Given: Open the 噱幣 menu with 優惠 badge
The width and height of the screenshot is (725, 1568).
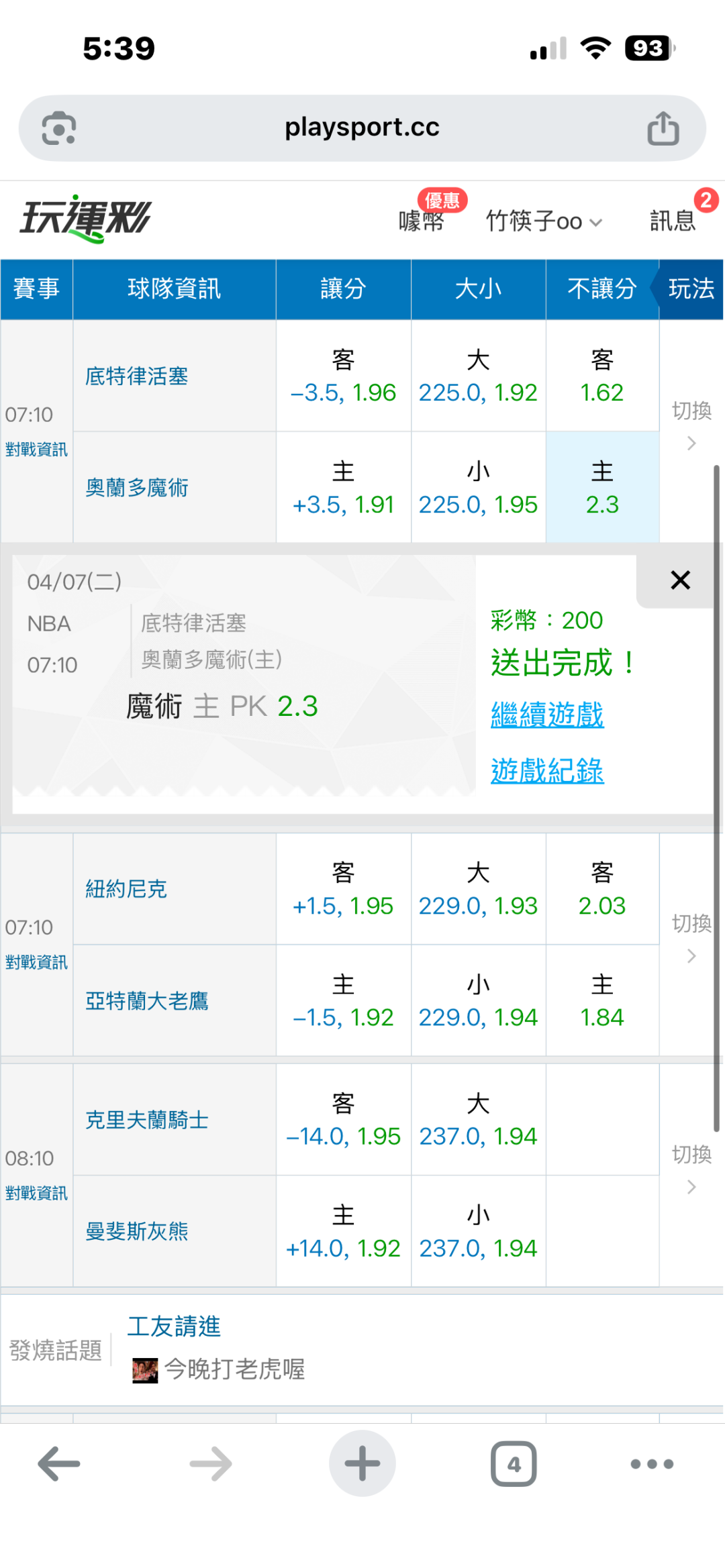Looking at the screenshot, I should pos(422,220).
